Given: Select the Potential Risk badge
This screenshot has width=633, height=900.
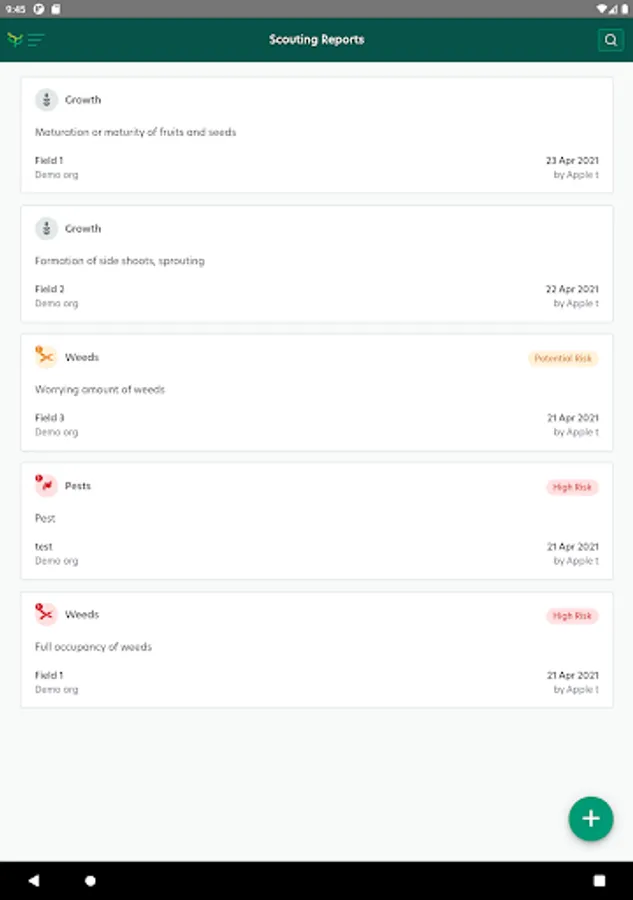Looking at the screenshot, I should (563, 358).
